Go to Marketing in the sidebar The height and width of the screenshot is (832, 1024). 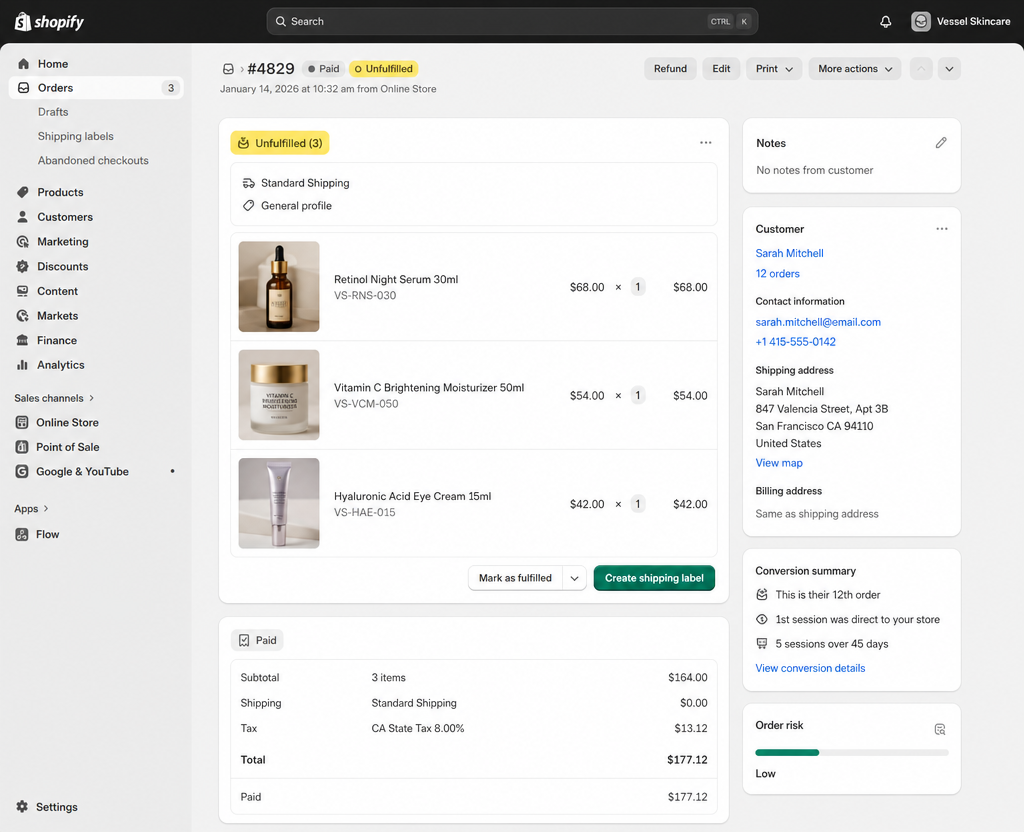click(63, 242)
